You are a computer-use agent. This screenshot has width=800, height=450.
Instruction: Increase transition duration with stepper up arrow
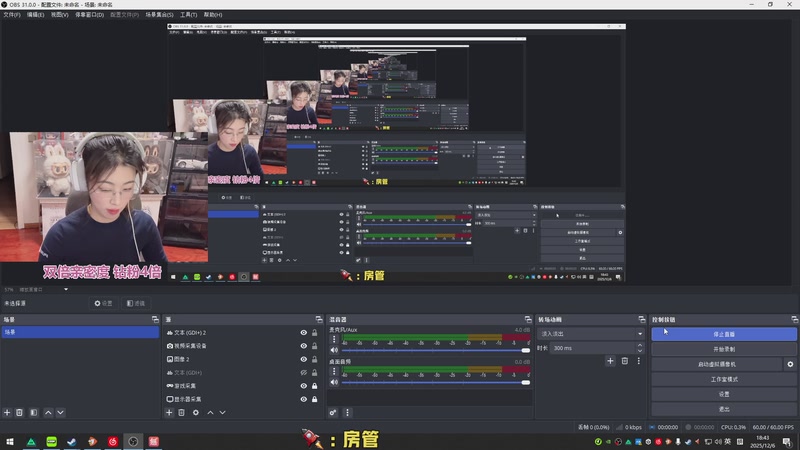pyautogui.click(x=640, y=345)
